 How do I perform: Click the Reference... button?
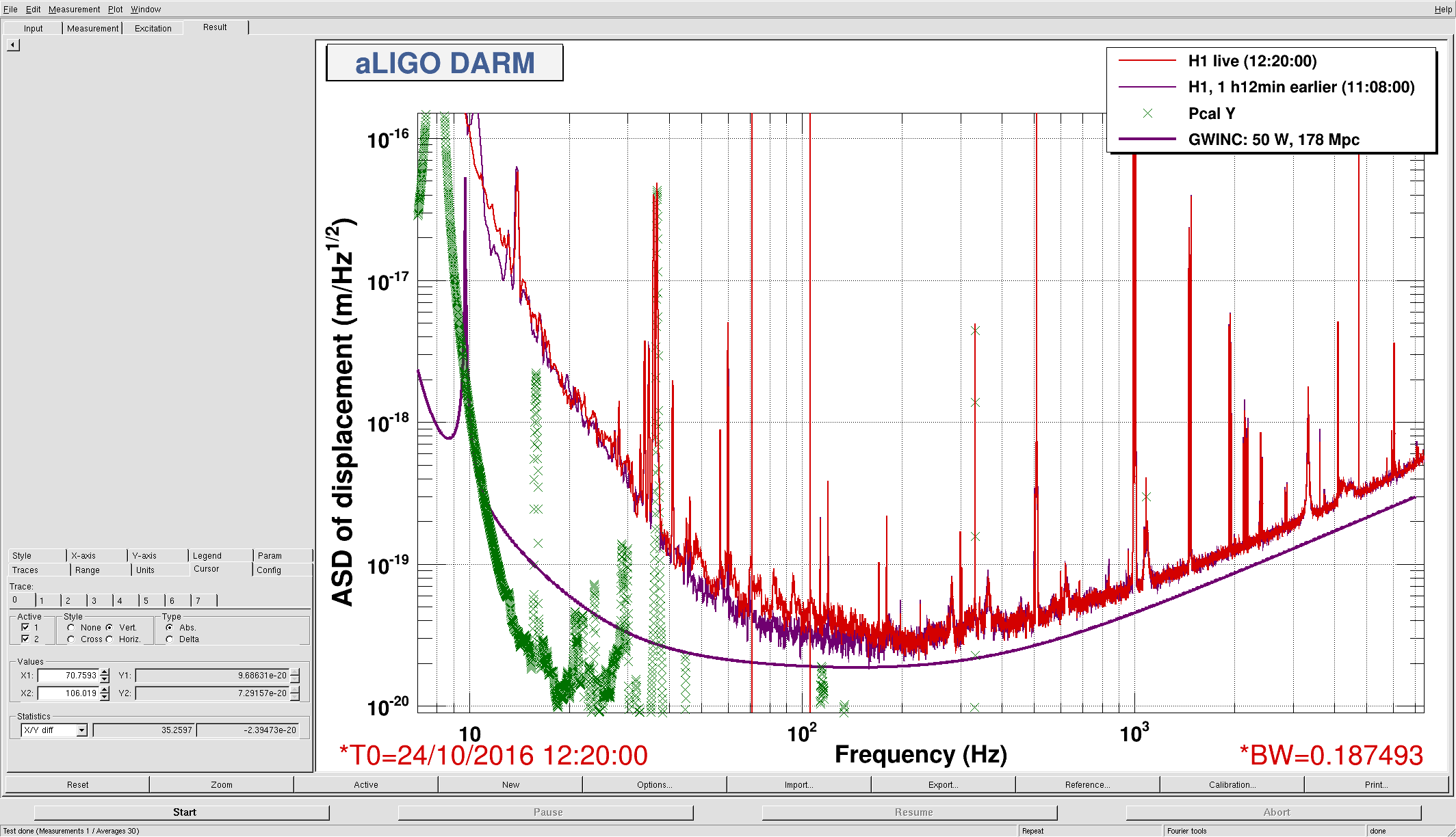pos(1088,784)
